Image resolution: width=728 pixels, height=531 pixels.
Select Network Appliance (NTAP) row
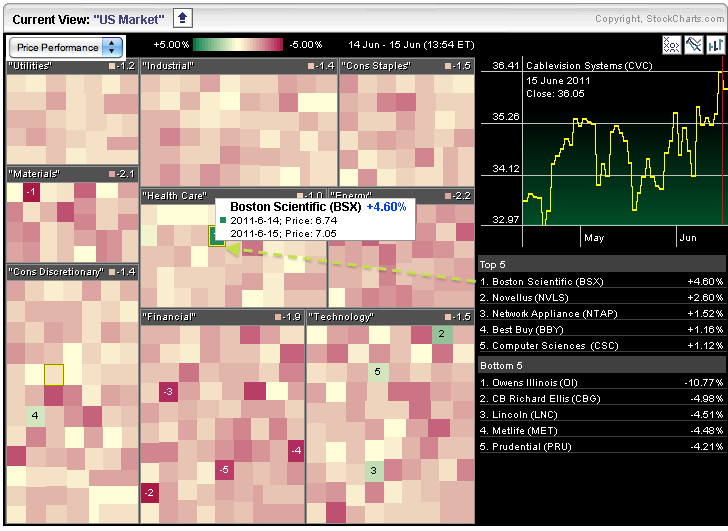(601, 314)
